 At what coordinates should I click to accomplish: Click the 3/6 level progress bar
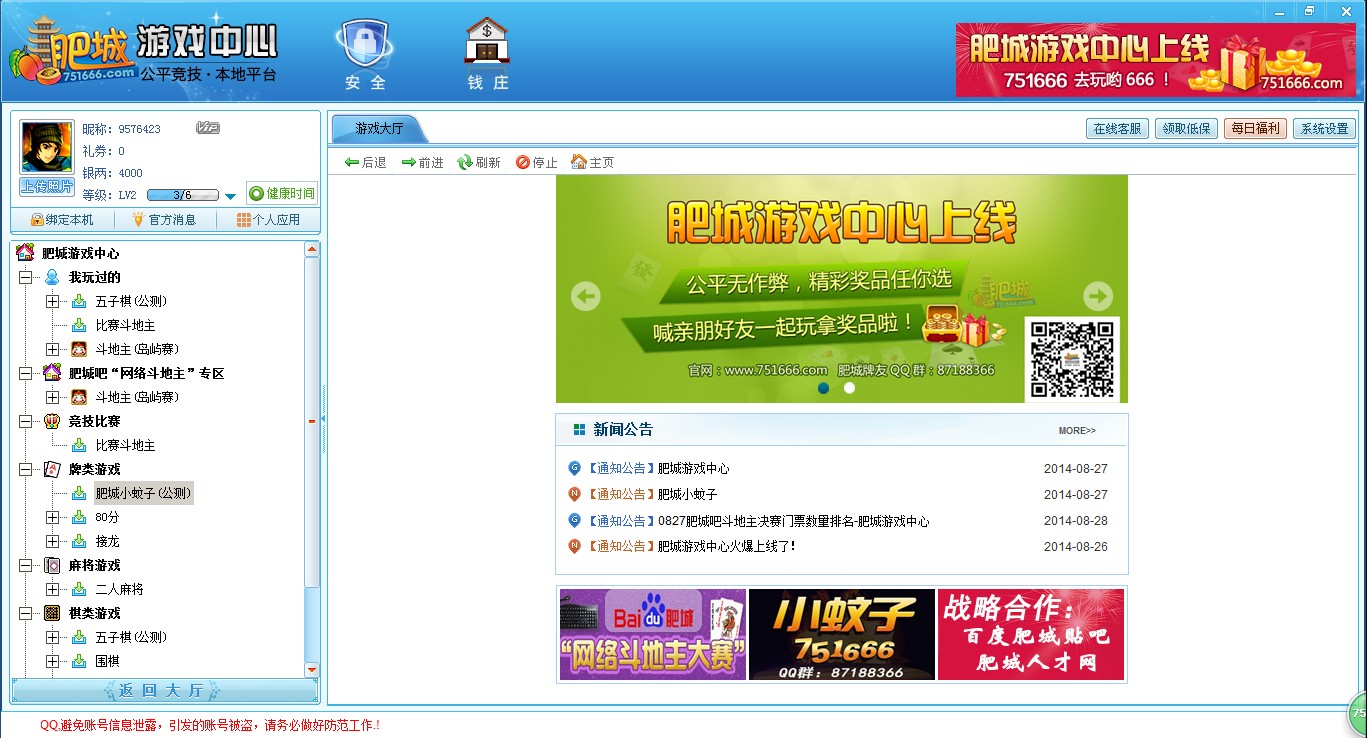tap(182, 195)
